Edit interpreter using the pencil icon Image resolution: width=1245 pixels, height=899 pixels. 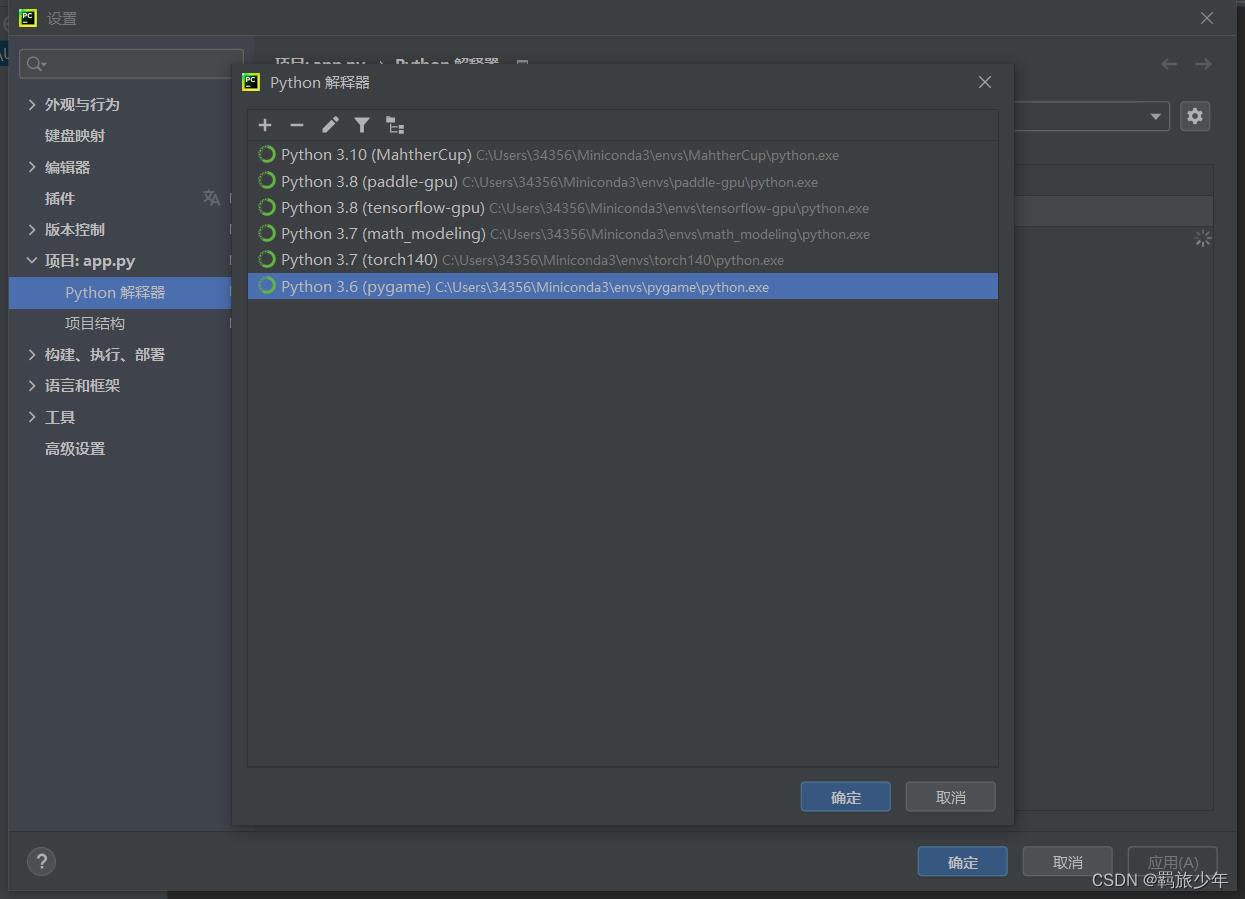click(x=330, y=125)
